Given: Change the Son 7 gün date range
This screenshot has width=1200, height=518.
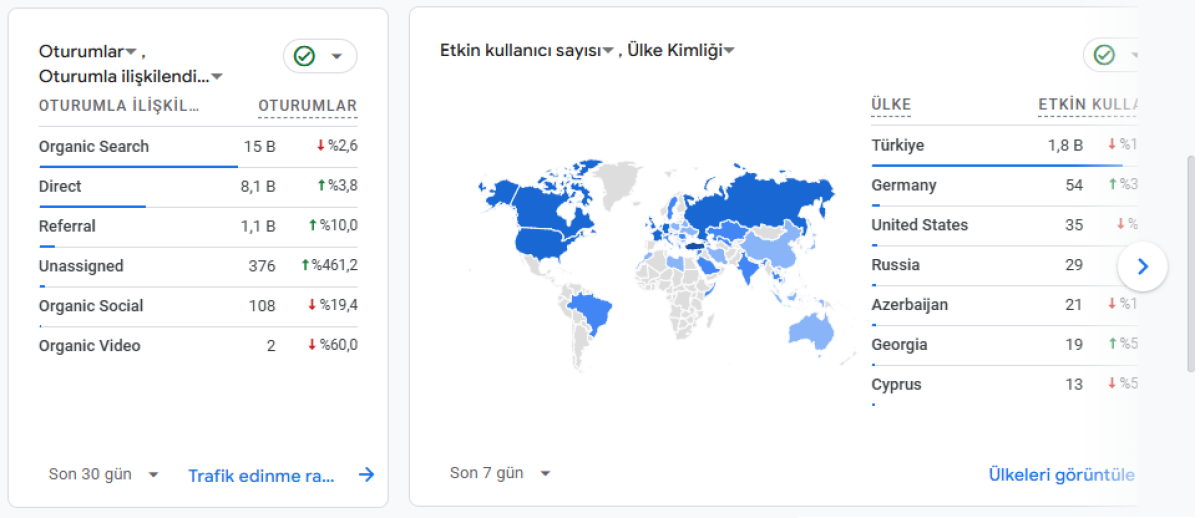Looking at the screenshot, I should click(x=500, y=473).
